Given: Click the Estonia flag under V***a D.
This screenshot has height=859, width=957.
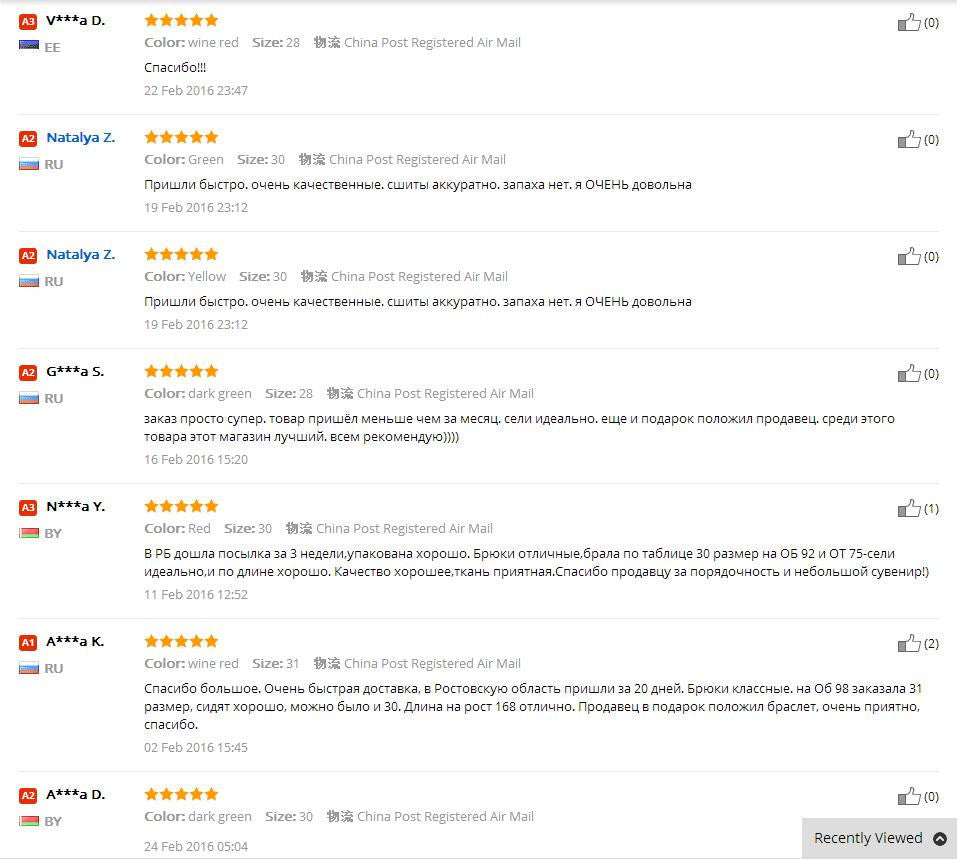Looking at the screenshot, I should point(28,46).
